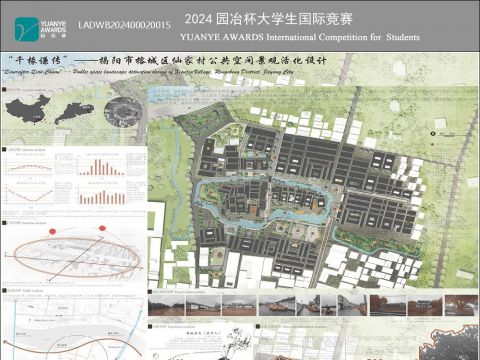Click the first site photo showing a red field
Viewport: 480px width, 360px height.
point(166,305)
